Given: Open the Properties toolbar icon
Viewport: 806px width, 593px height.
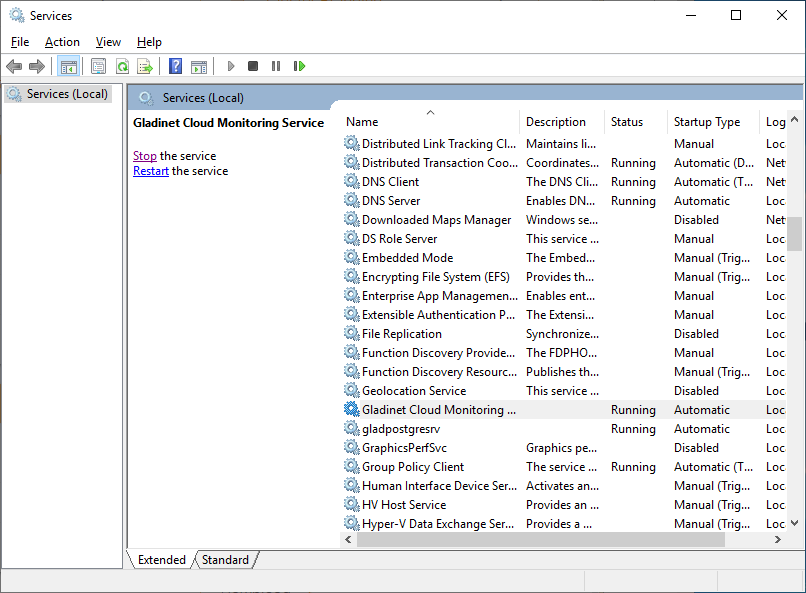Looking at the screenshot, I should point(98,66).
